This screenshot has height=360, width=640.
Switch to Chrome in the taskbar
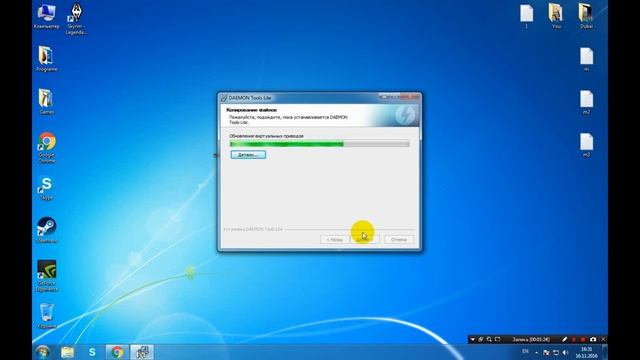click(117, 352)
